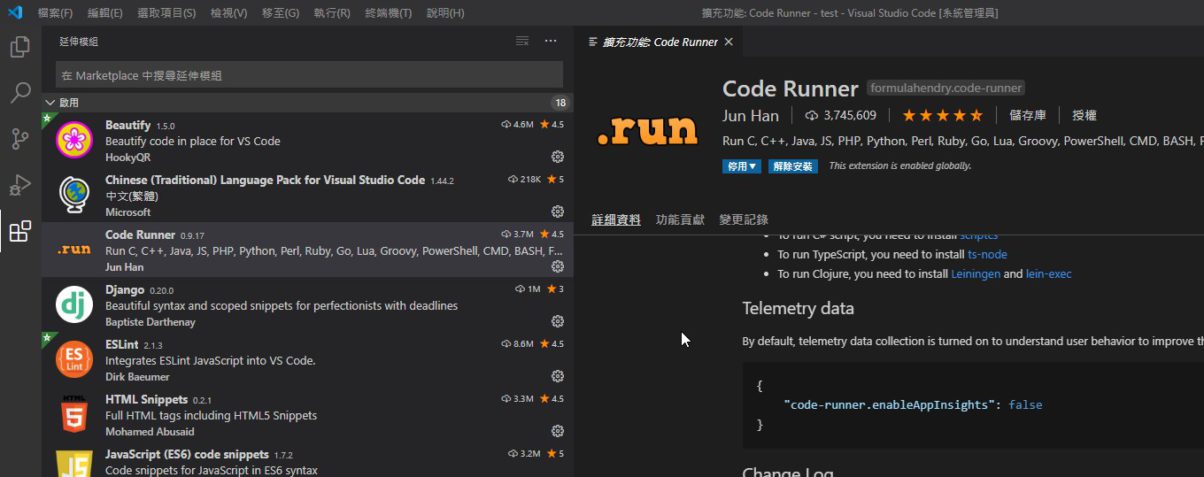1204x477 pixels.
Task: Open the Explorer view in activity bar
Action: (20, 47)
